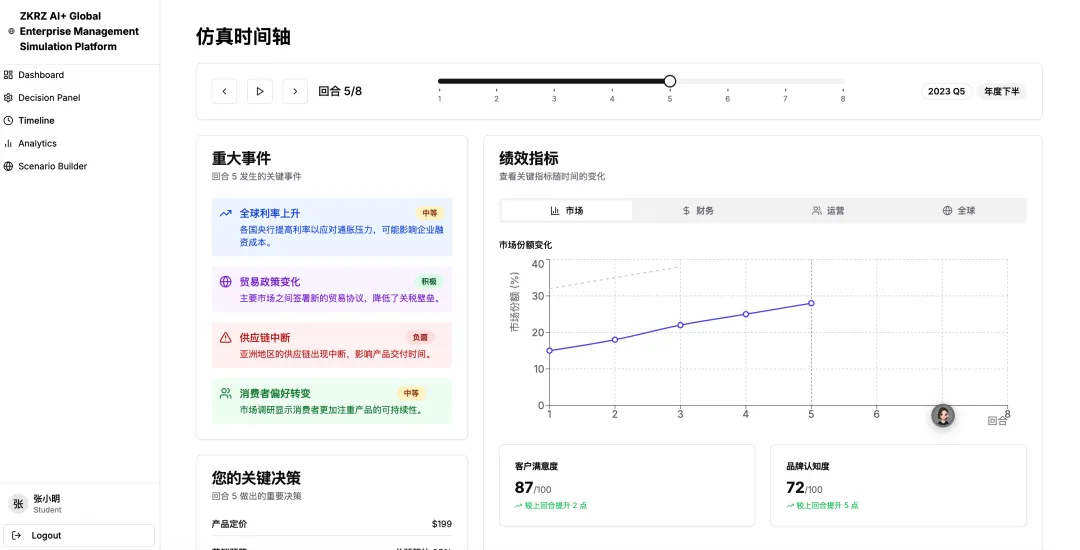This screenshot has width=1080, height=550.
Task: Click the 您的关键决策 section heading
Action: point(256,478)
